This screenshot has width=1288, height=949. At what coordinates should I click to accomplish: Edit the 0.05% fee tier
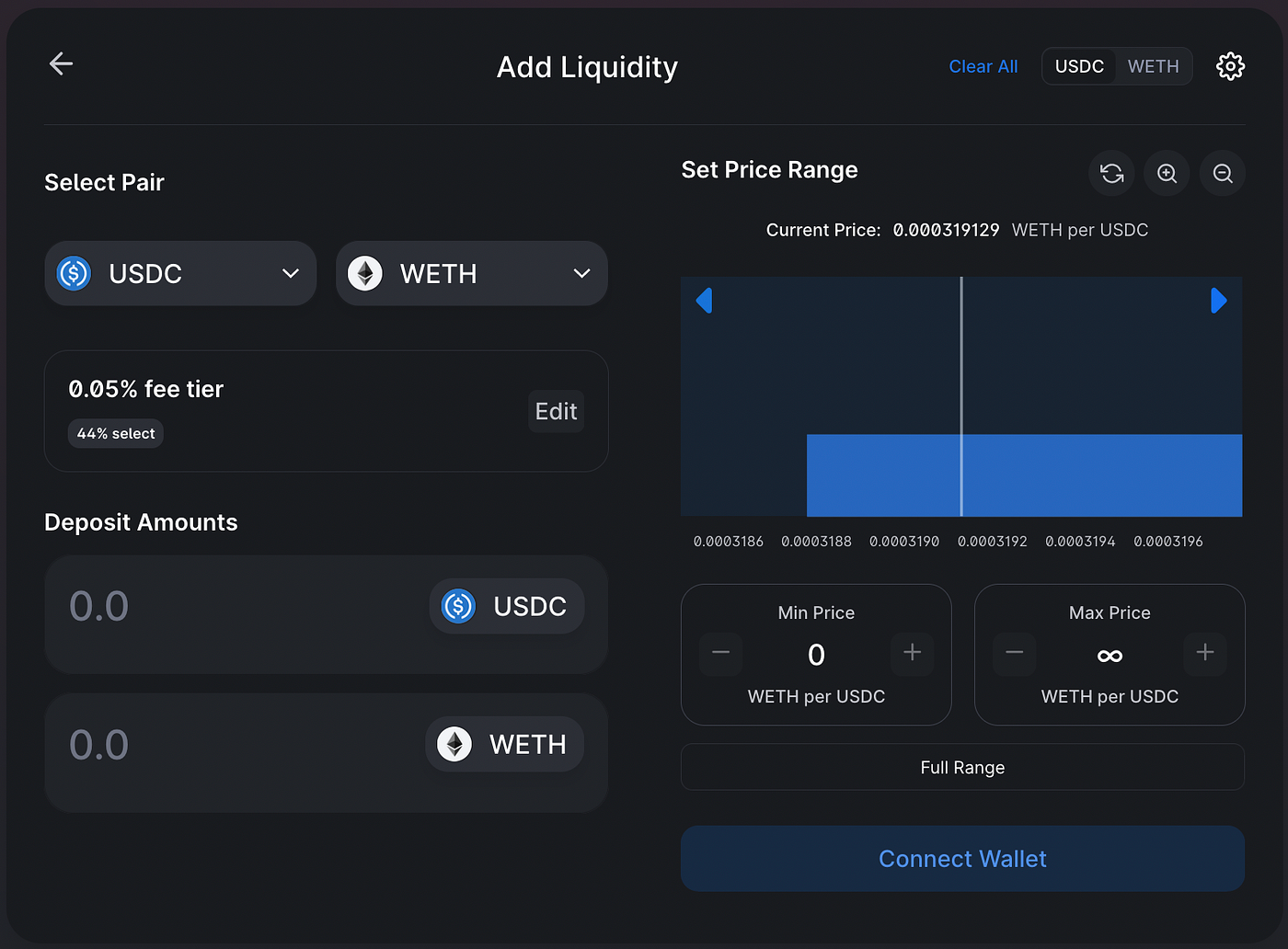(556, 411)
